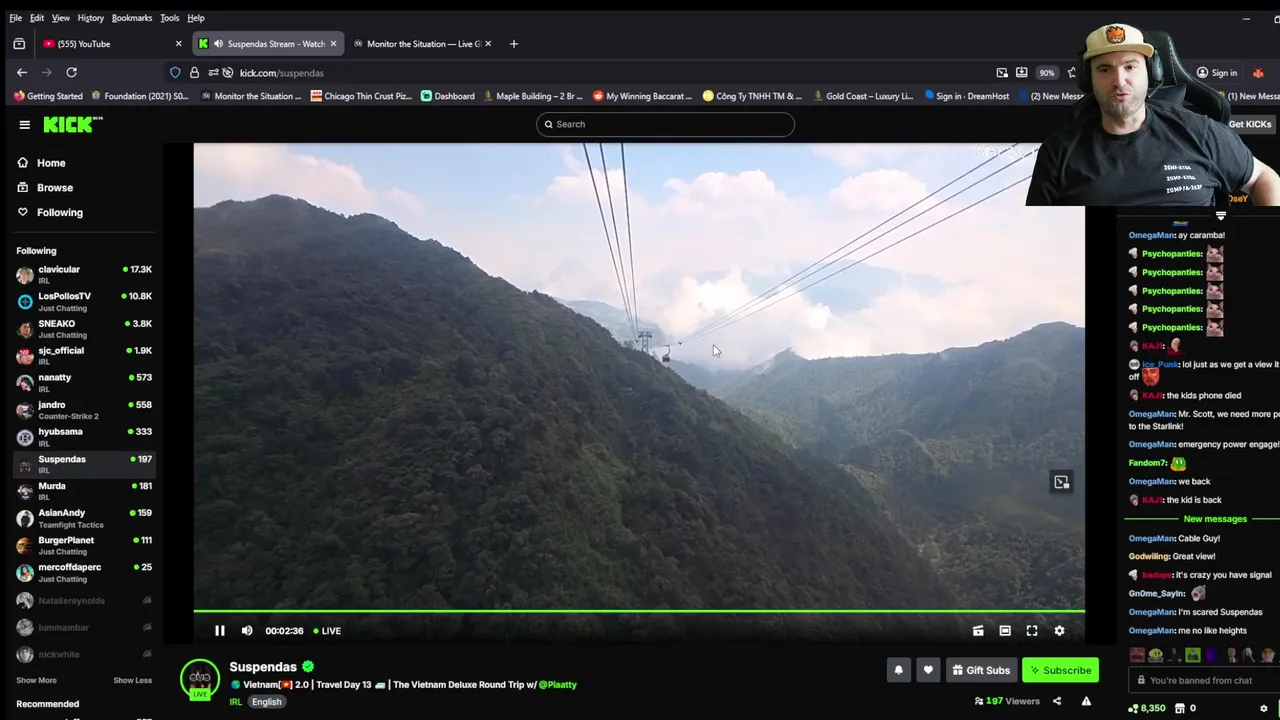Click the English language tag under stream title
This screenshot has height=720, width=1280.
pos(266,702)
